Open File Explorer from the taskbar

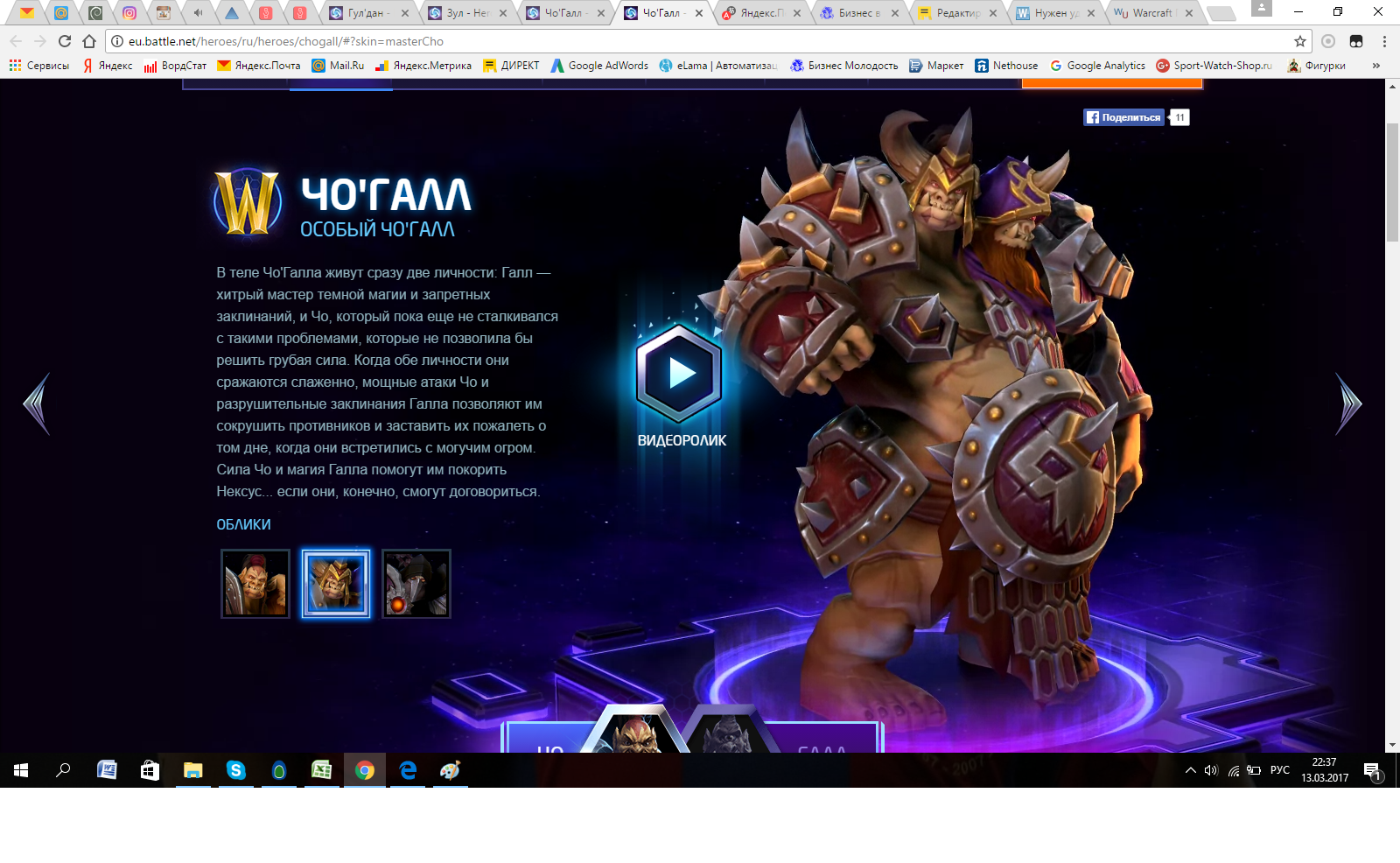click(x=192, y=770)
